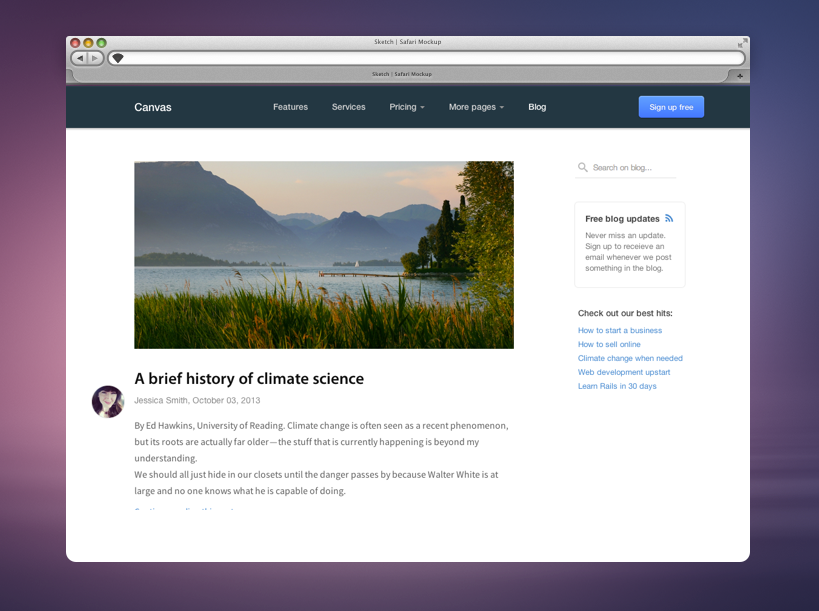This screenshot has width=819, height=611.
Task: Open the Services nav item
Action: [349, 107]
